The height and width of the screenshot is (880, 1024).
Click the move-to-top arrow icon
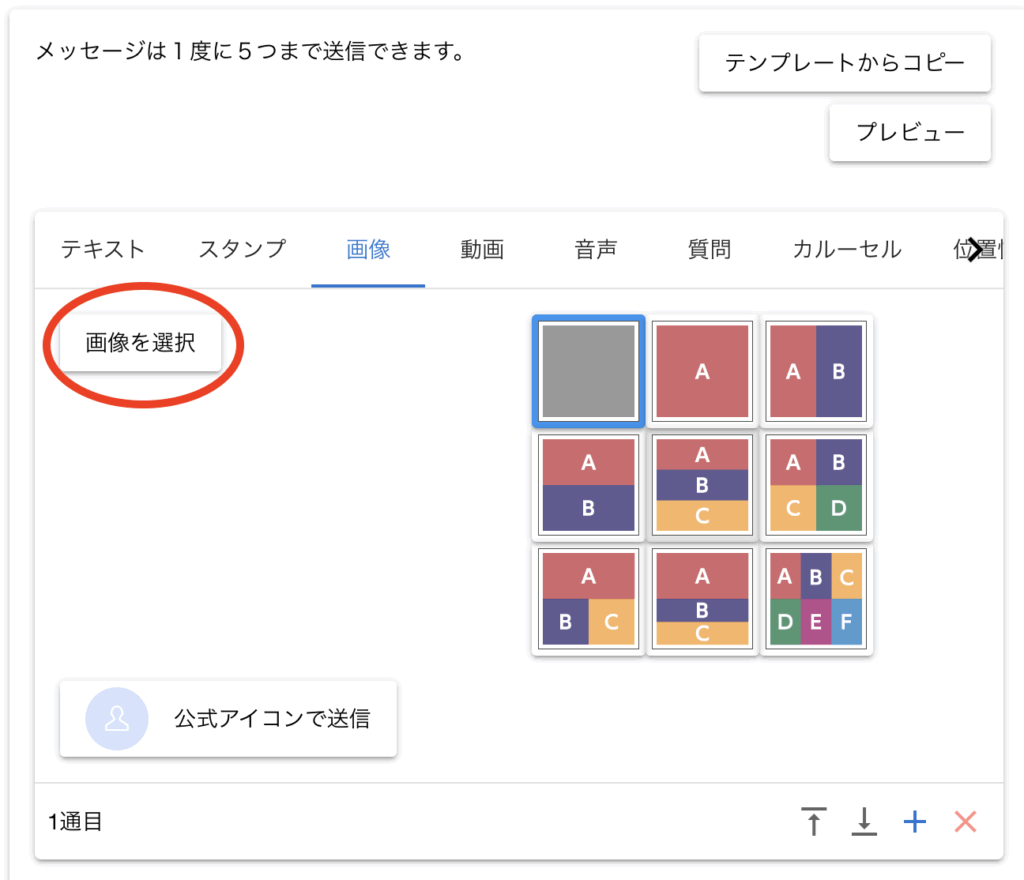tap(814, 822)
